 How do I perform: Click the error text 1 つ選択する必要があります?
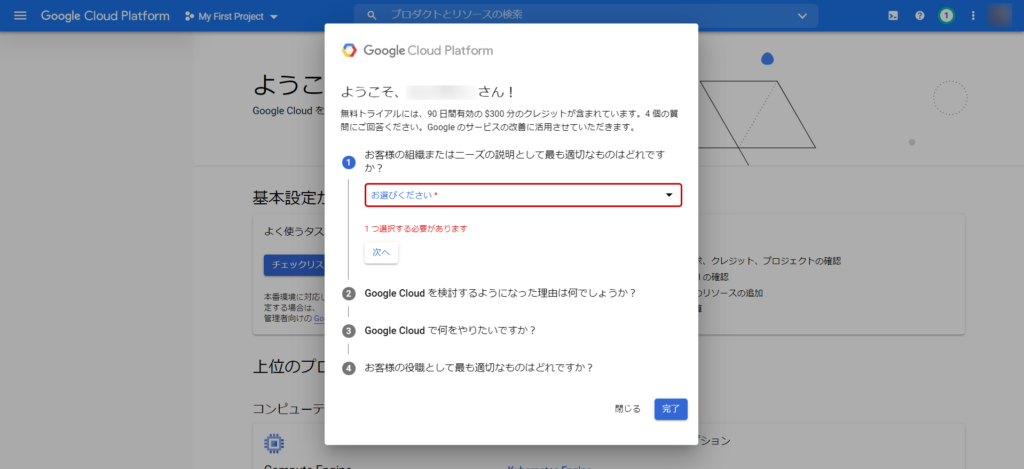(417, 229)
